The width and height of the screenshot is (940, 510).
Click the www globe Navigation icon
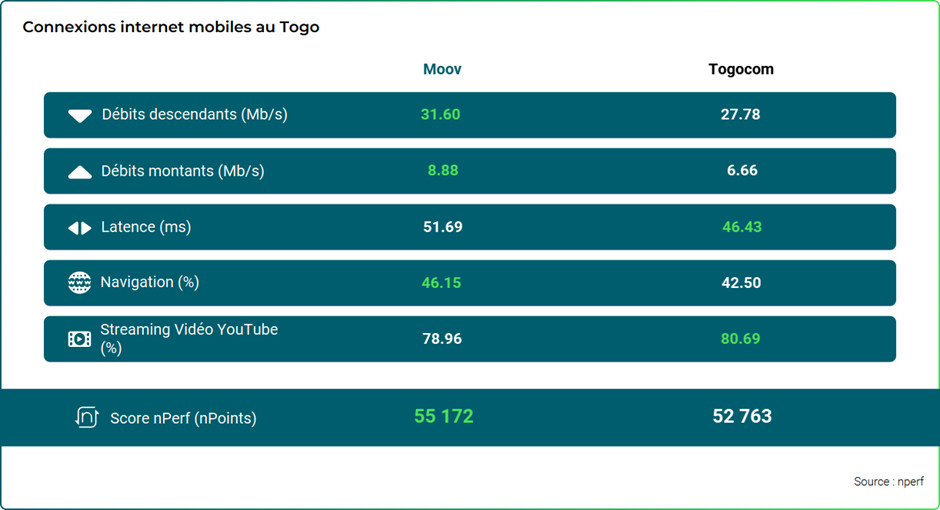click(79, 282)
